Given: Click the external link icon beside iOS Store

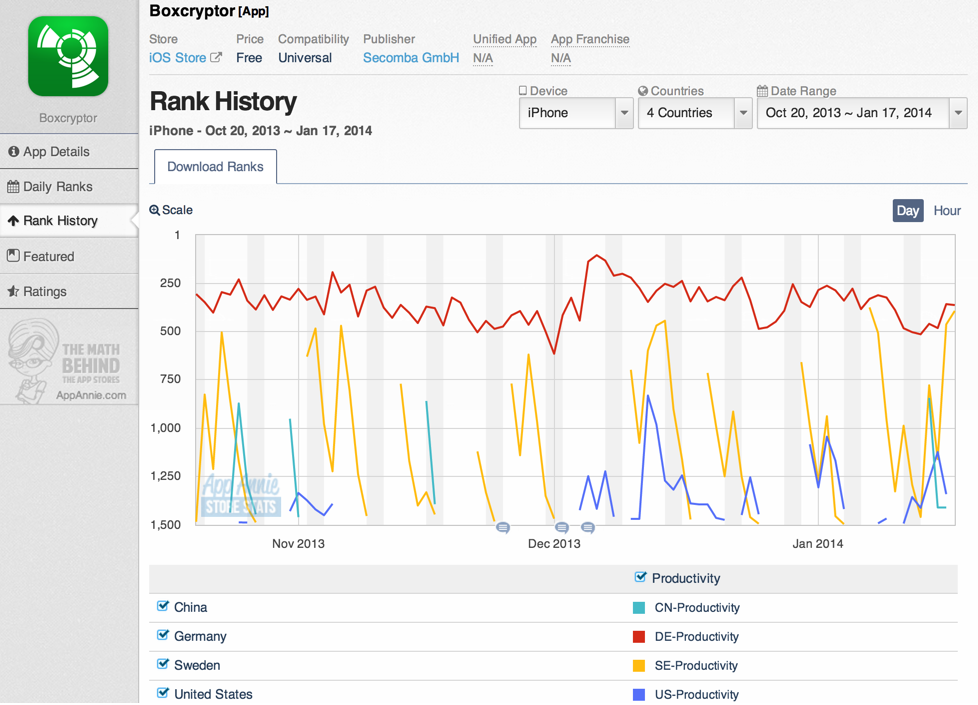Looking at the screenshot, I should pos(216,58).
